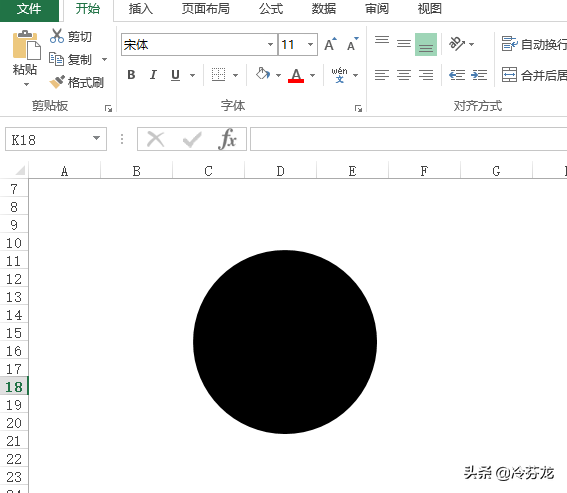567x493 pixels.
Task: Select column B header
Action: (x=136, y=171)
